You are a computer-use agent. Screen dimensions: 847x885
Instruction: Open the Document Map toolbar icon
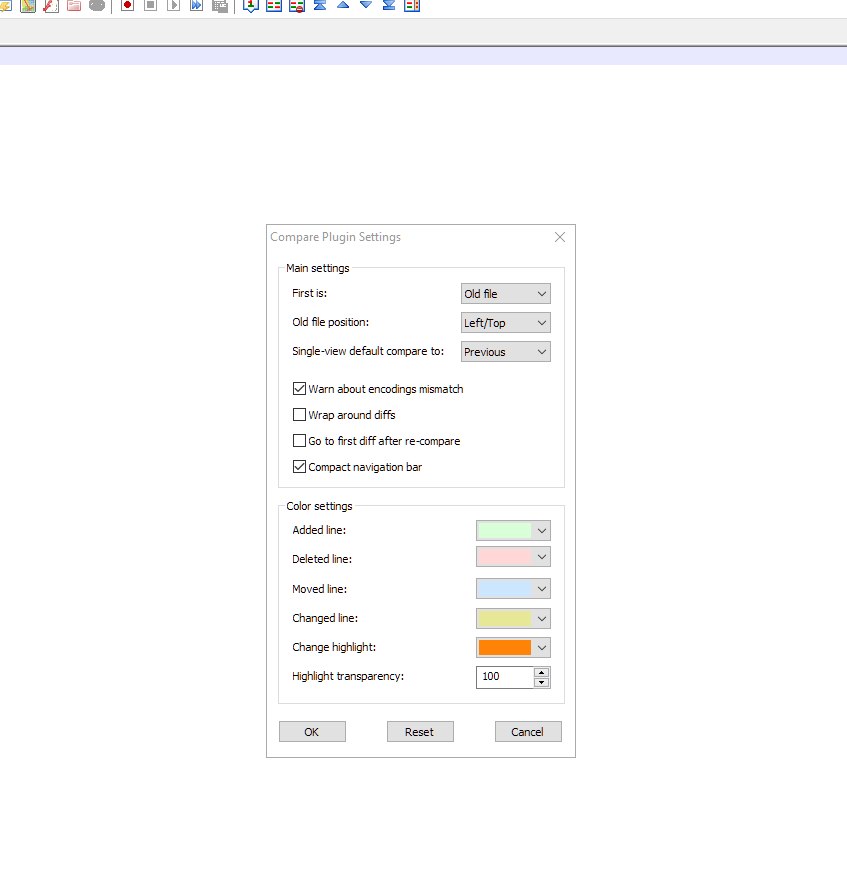(x=28, y=6)
